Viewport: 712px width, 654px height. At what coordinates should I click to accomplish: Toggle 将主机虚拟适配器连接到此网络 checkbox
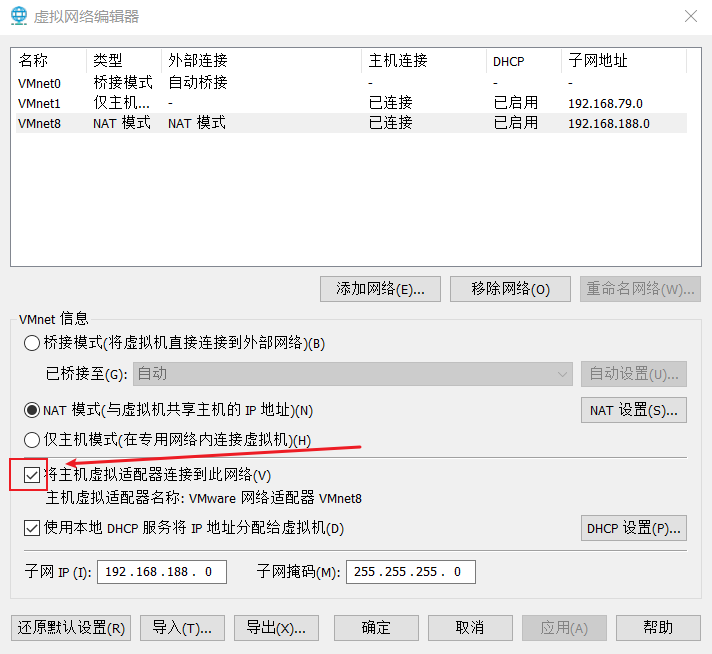pyautogui.click(x=32, y=475)
